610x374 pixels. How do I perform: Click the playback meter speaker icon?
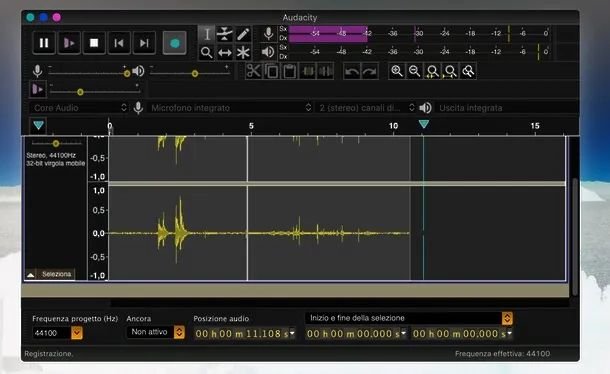(x=268, y=52)
